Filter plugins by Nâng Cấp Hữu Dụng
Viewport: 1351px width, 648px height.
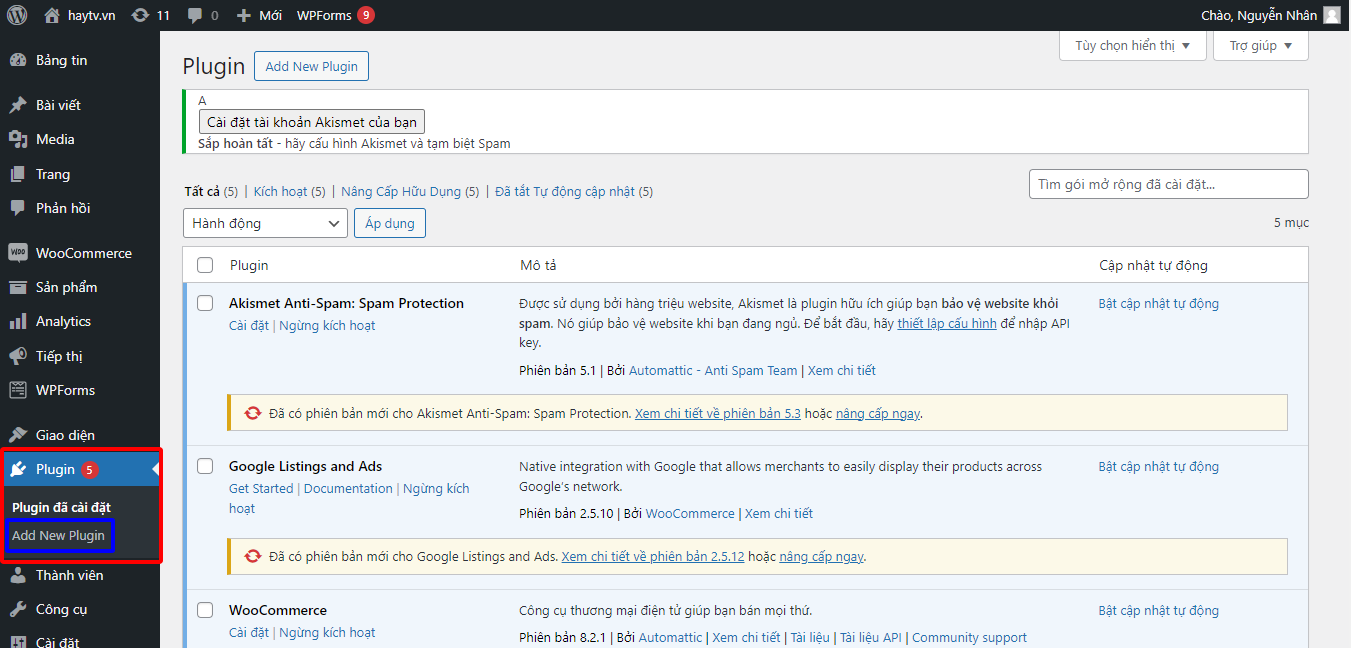pos(401,191)
